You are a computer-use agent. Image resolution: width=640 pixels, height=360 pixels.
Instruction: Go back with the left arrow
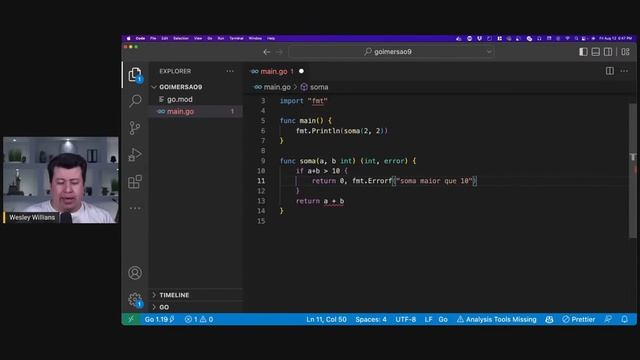pos(267,52)
